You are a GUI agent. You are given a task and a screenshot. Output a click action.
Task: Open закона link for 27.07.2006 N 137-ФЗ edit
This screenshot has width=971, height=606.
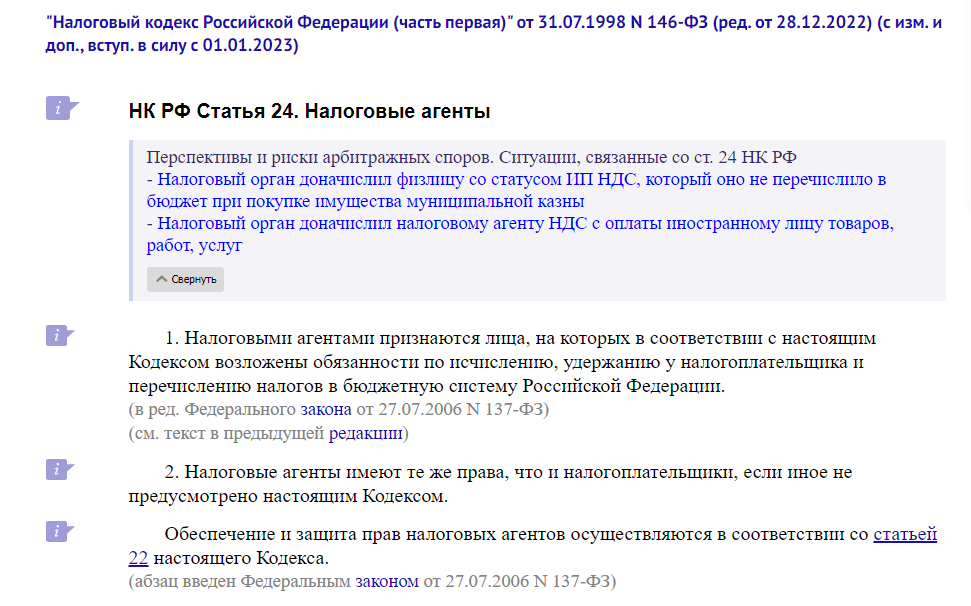click(326, 409)
